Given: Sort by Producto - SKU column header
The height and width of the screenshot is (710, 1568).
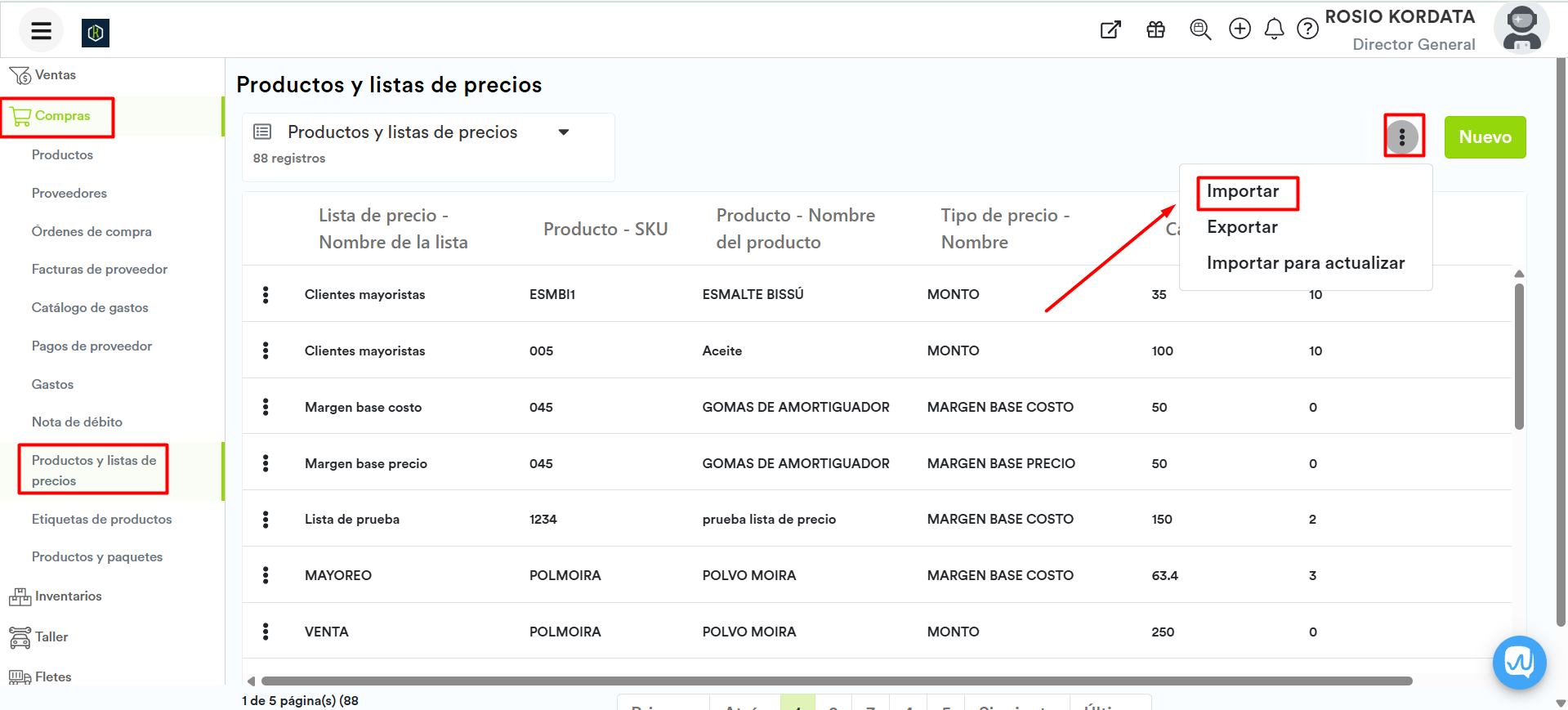Looking at the screenshot, I should [605, 229].
